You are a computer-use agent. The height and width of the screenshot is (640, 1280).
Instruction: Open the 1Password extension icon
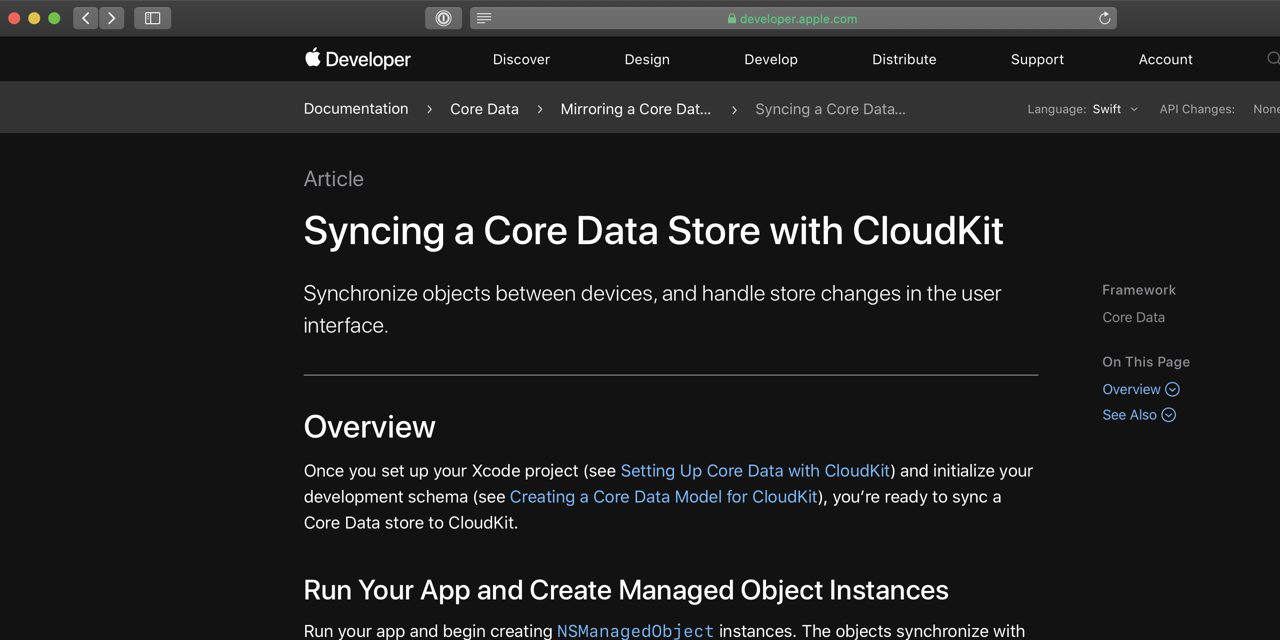pyautogui.click(x=443, y=18)
